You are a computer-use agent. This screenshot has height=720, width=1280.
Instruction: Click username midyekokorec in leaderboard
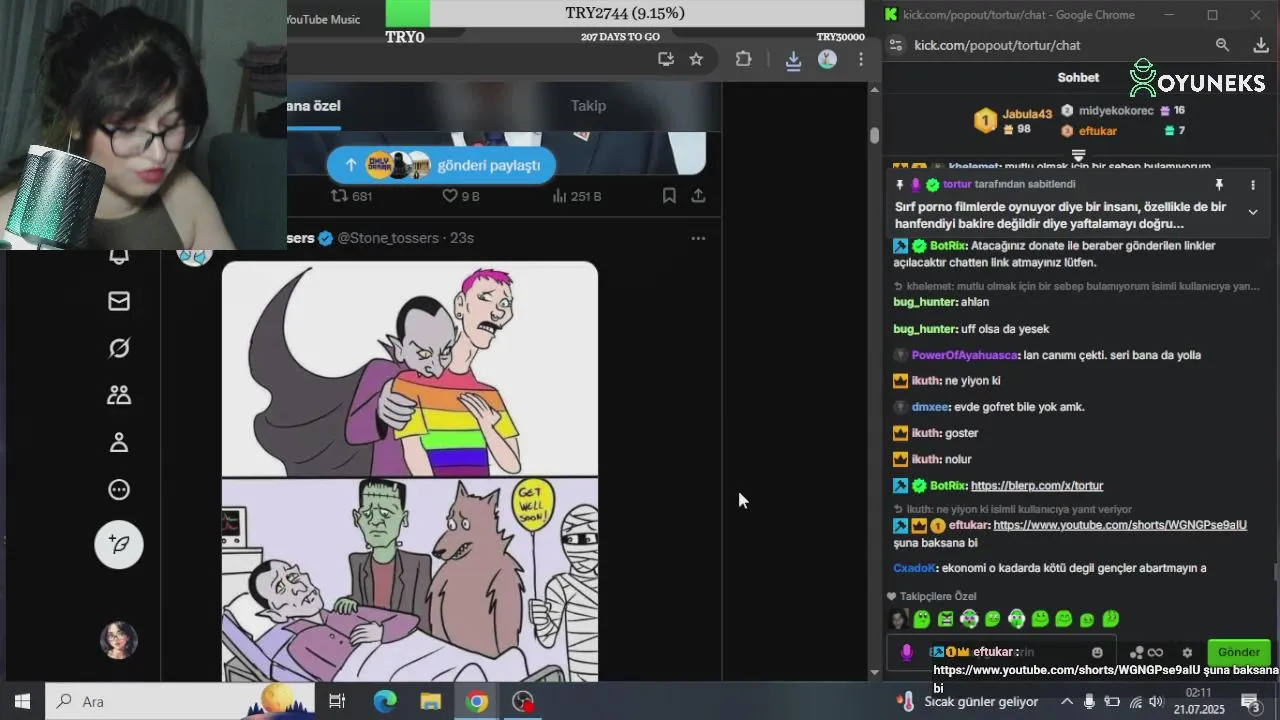tap(1116, 111)
